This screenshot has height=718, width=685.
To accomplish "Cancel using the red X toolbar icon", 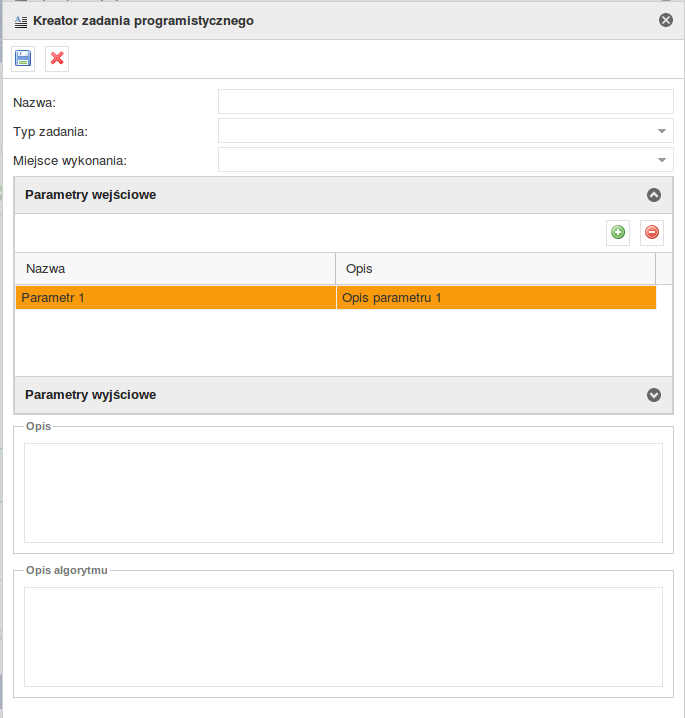I will click(57, 59).
